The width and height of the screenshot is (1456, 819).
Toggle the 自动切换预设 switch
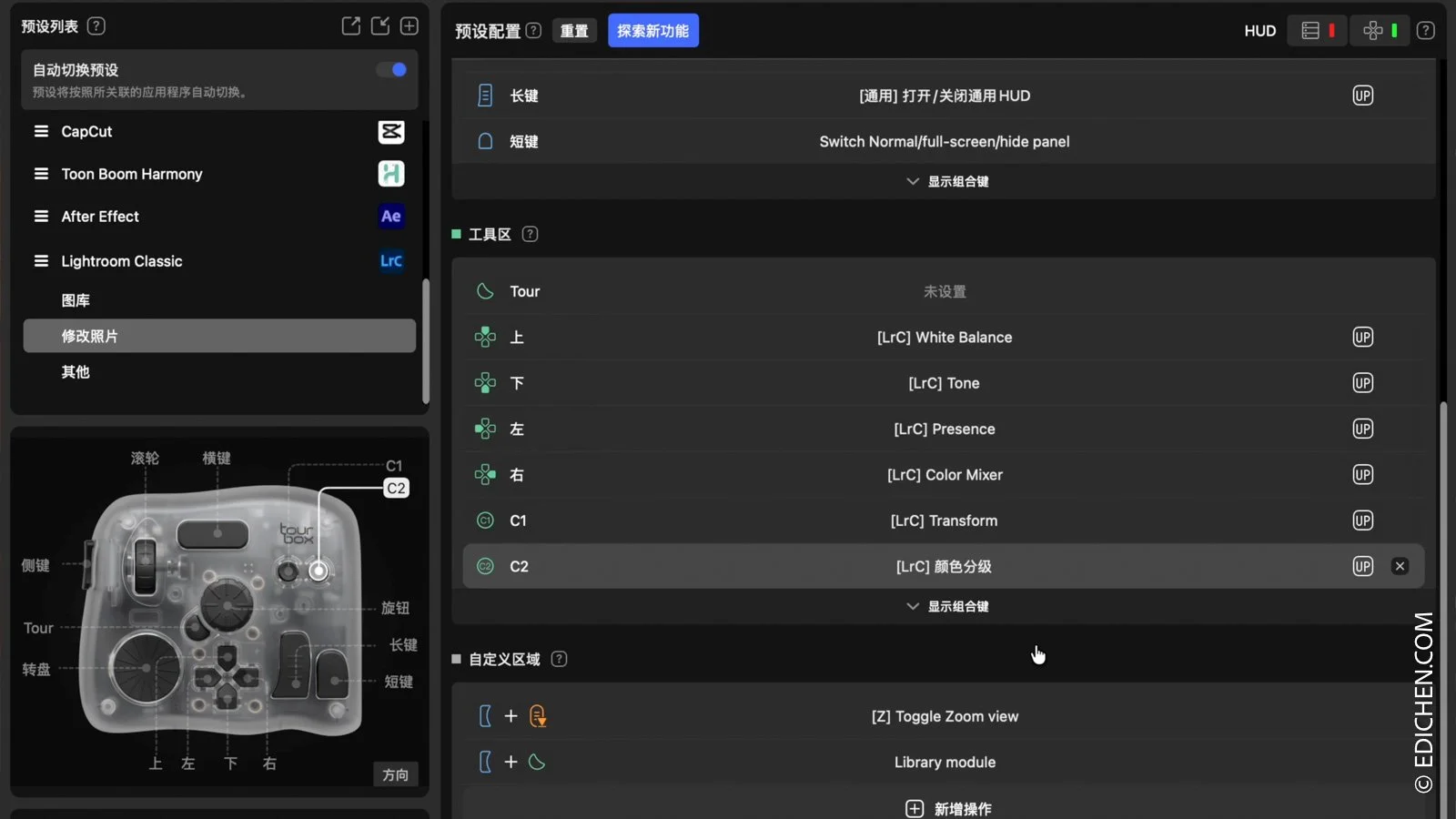pyautogui.click(x=392, y=70)
